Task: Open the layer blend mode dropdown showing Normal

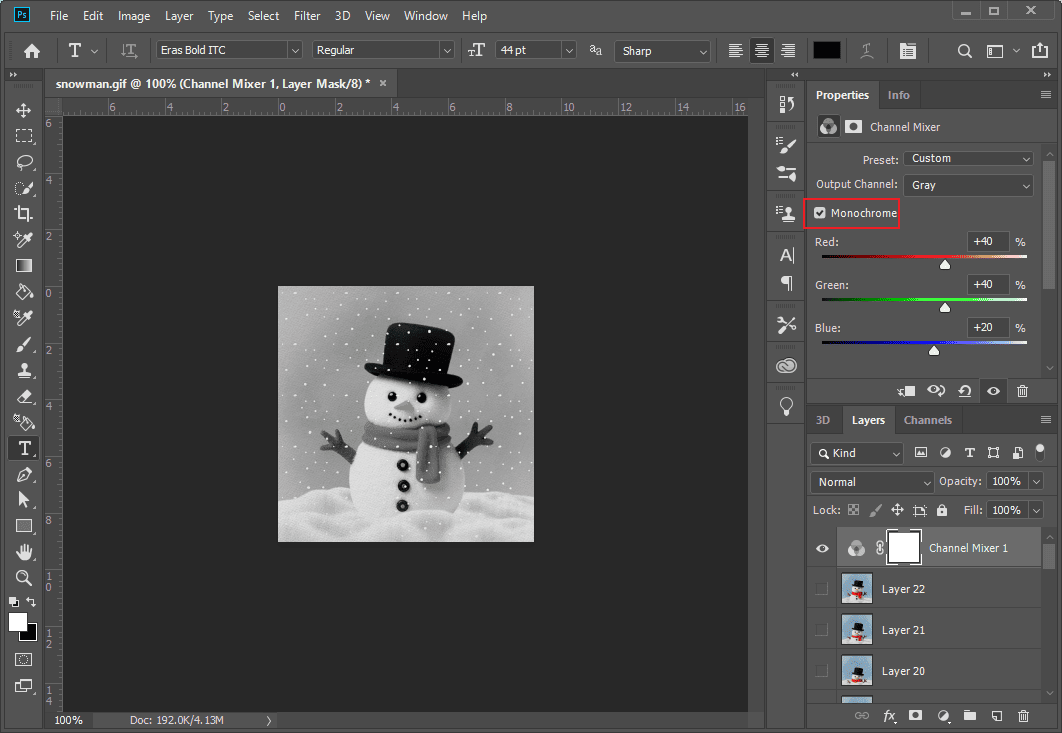Action: [871, 481]
